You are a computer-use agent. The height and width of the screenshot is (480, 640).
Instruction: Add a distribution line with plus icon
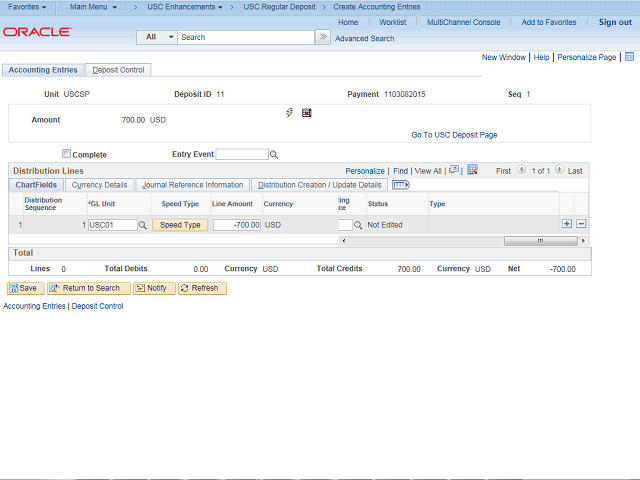coord(567,224)
